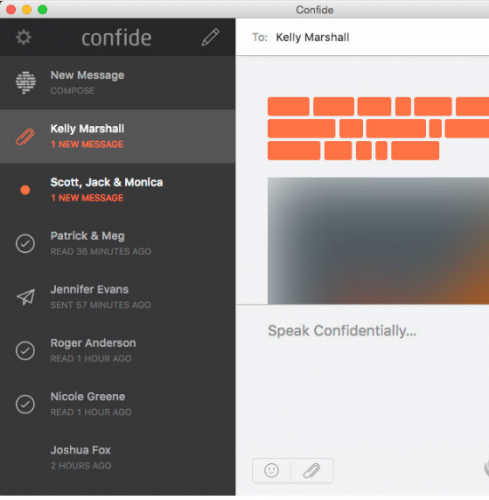Open the Scott, Jack & Monica conversation

coord(118,190)
